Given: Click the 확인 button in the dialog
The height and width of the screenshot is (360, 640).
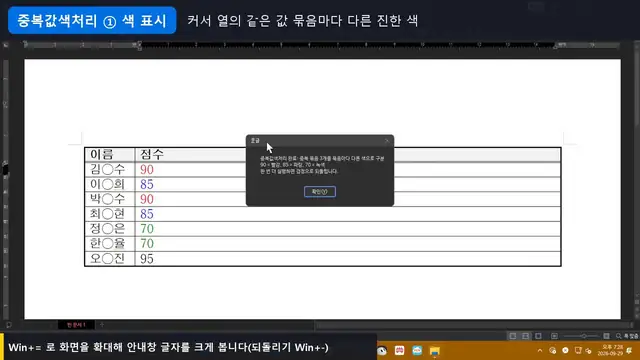Looking at the screenshot, I should 320,191.
